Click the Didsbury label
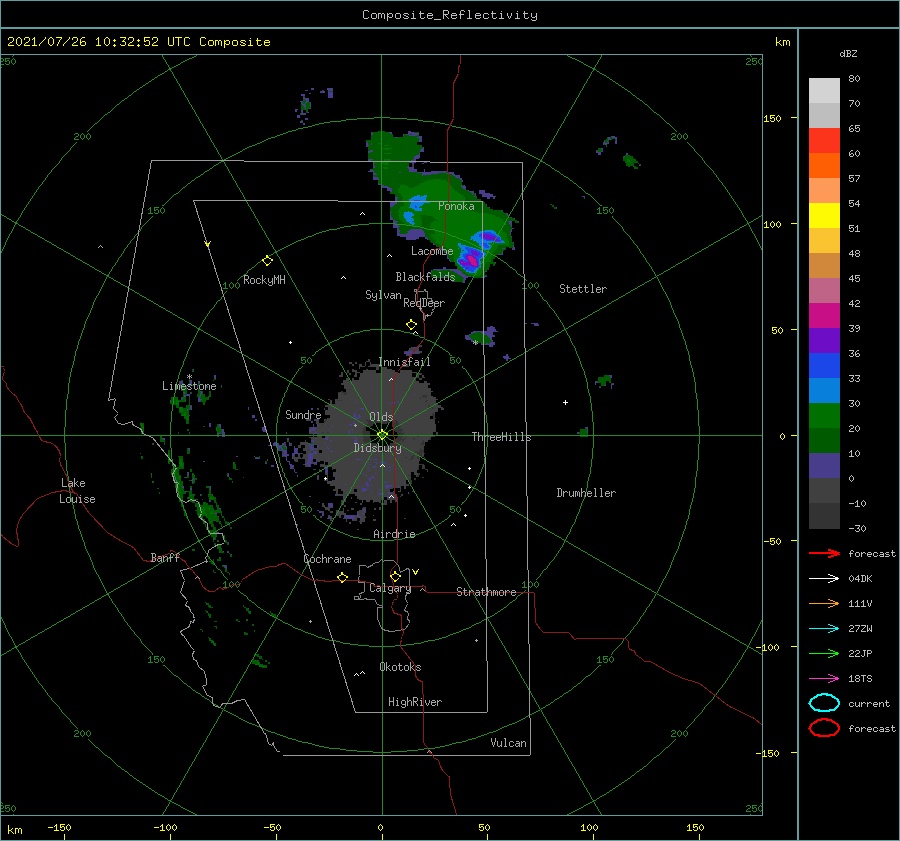 coord(377,448)
